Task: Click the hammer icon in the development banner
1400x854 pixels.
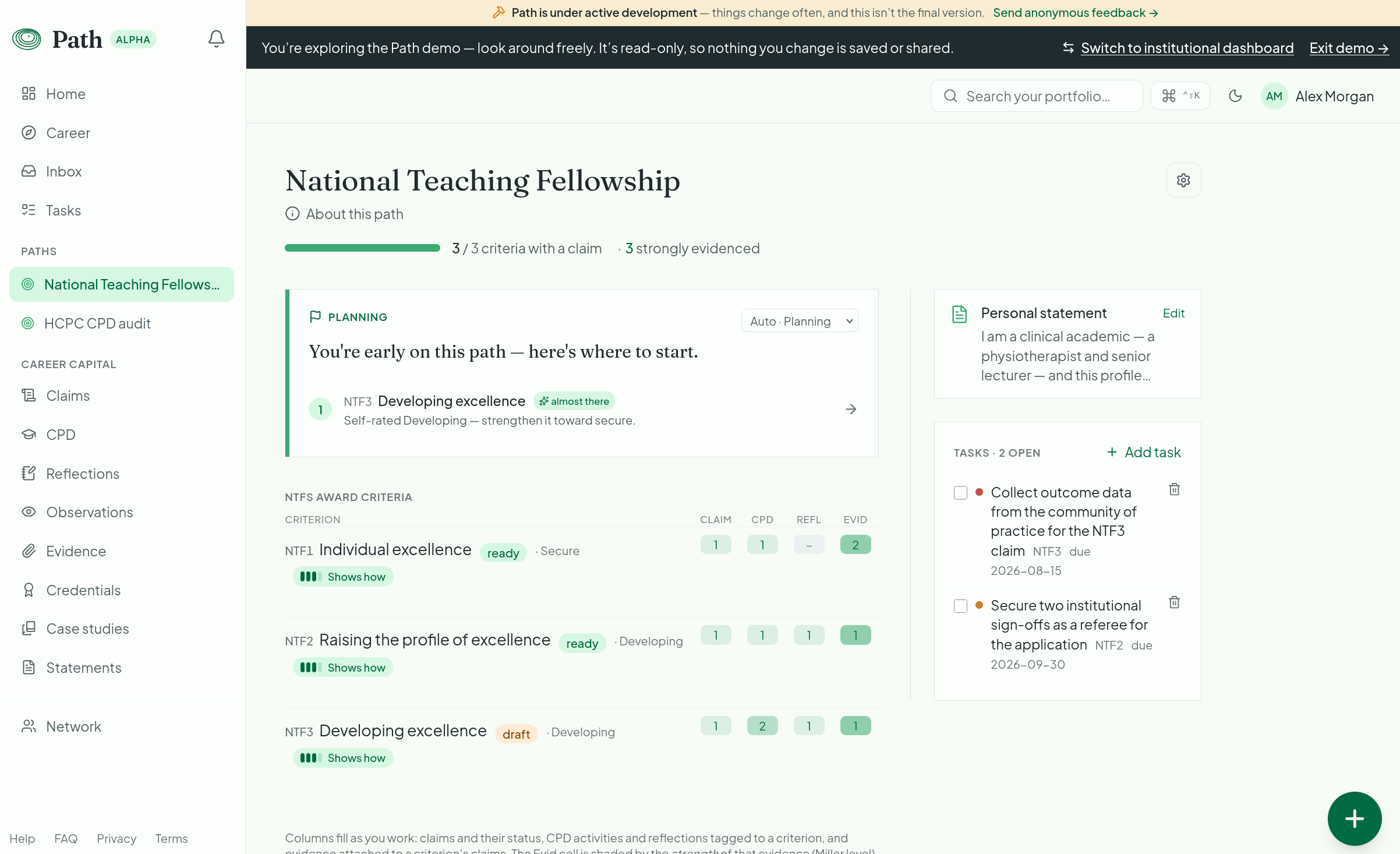Action: (x=499, y=12)
